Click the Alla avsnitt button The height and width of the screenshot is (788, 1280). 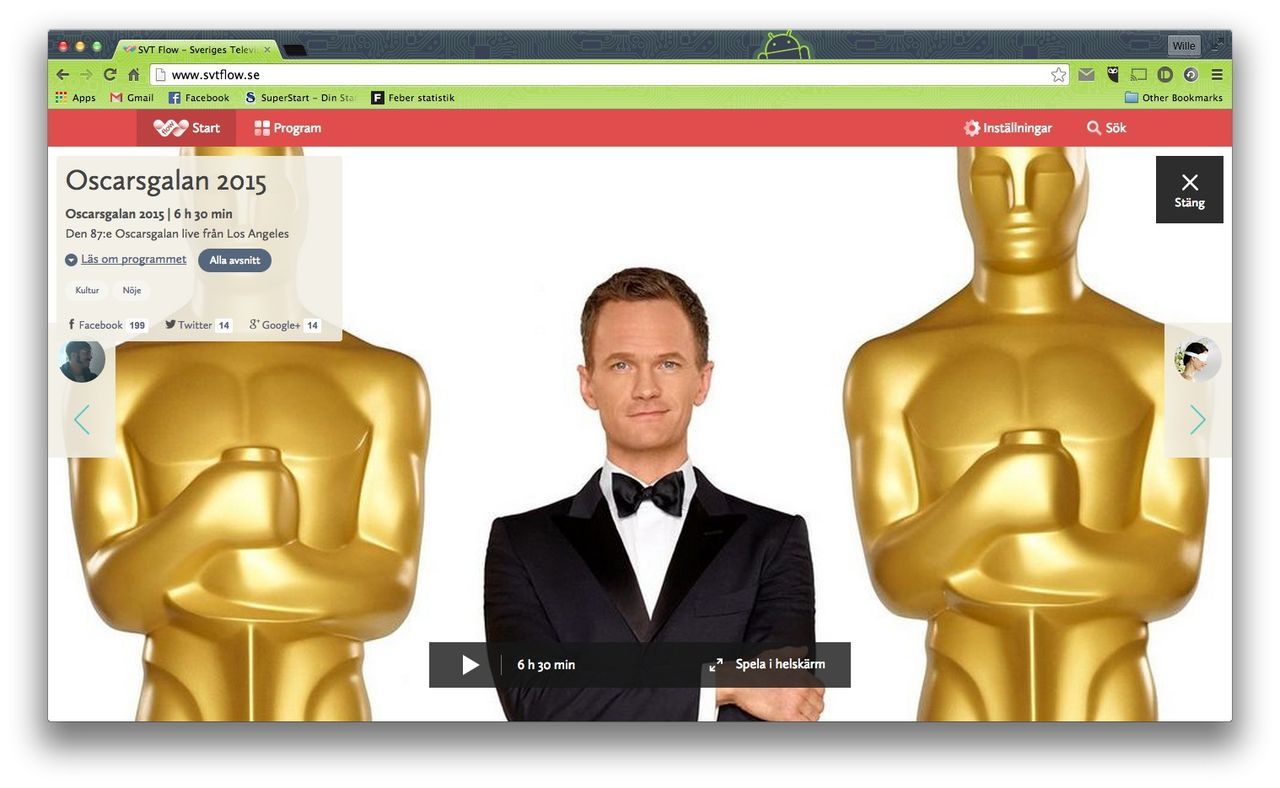point(235,260)
